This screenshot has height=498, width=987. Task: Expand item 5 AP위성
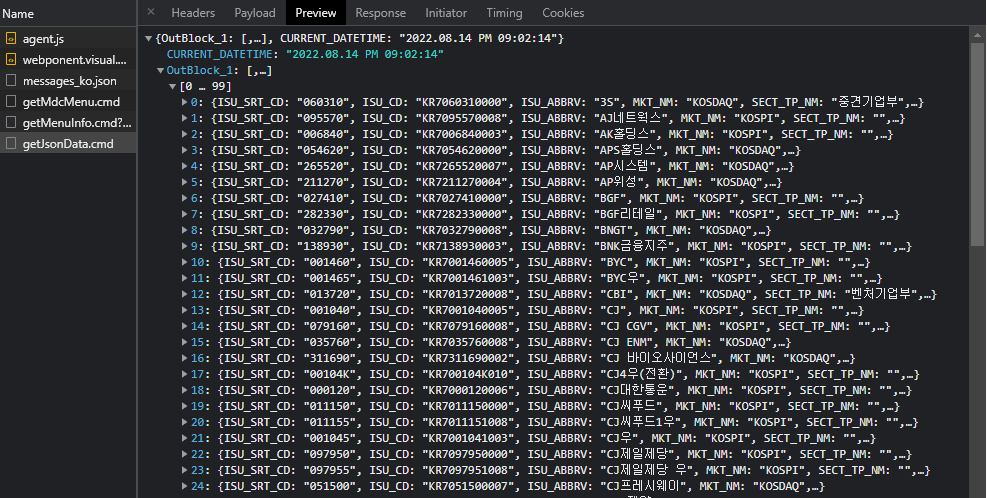184,182
